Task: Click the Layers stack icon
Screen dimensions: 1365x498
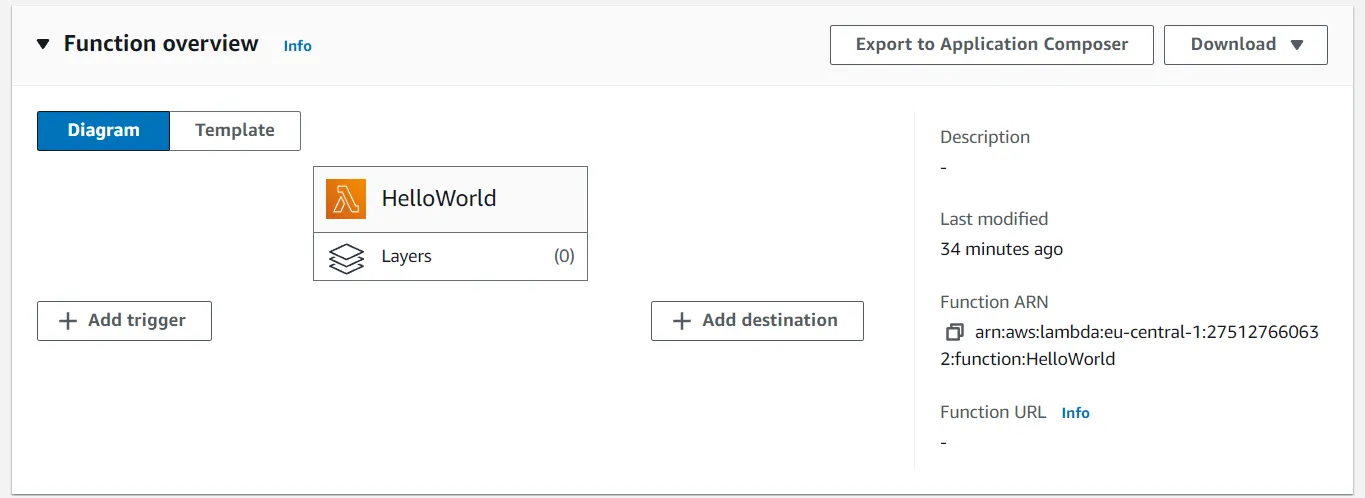Action: (x=346, y=257)
